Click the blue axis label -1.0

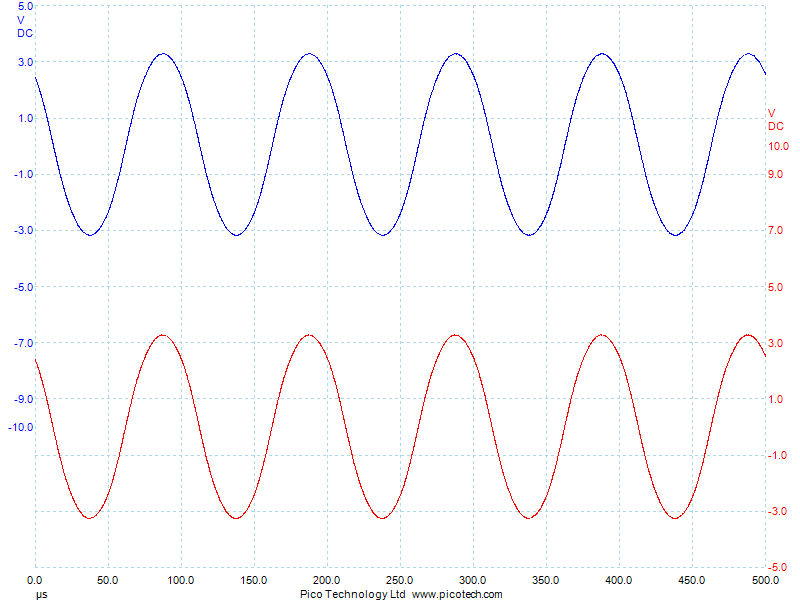coord(23,174)
